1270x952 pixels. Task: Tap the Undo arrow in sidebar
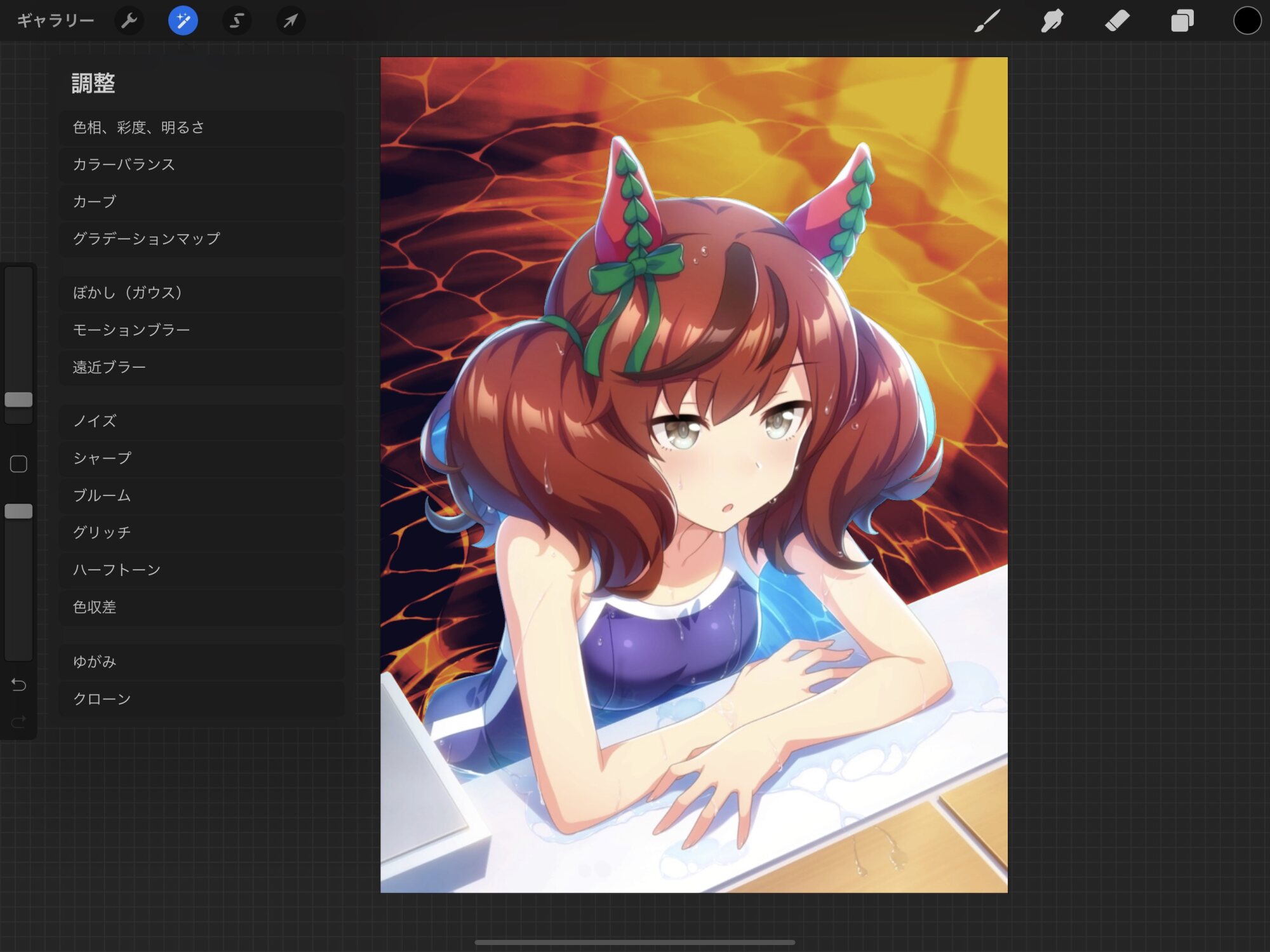[x=18, y=685]
